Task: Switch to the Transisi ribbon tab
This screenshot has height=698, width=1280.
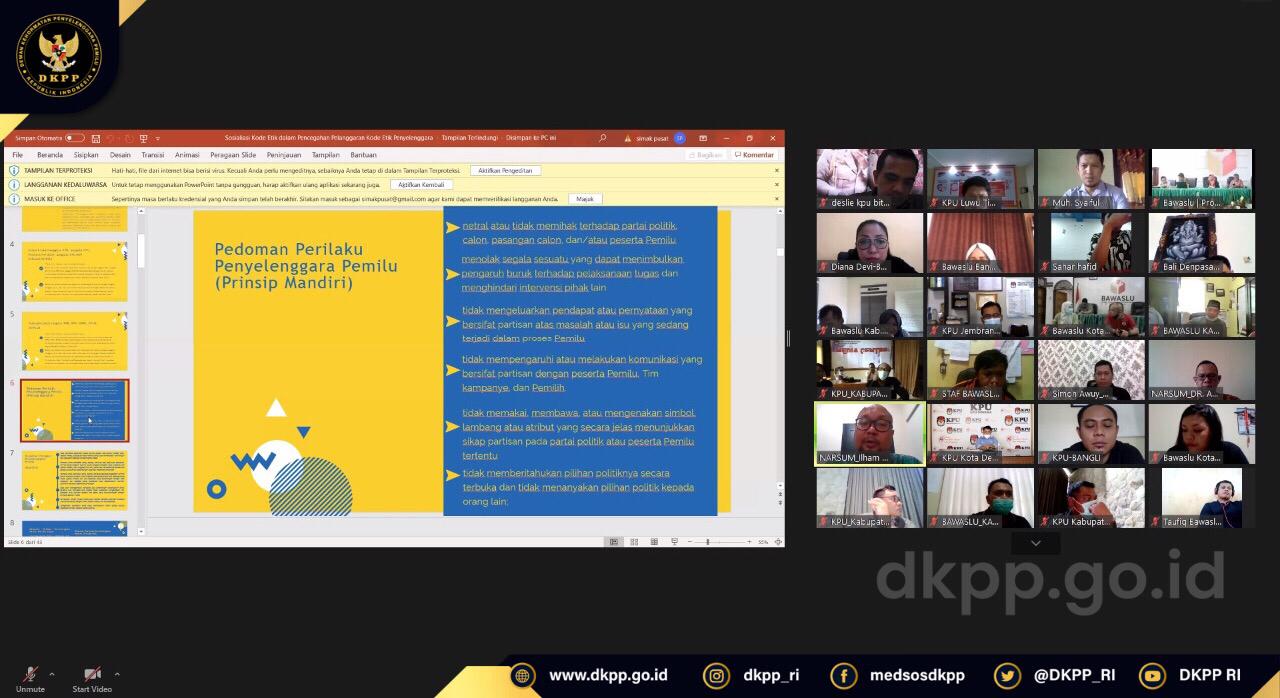Action: (152, 154)
